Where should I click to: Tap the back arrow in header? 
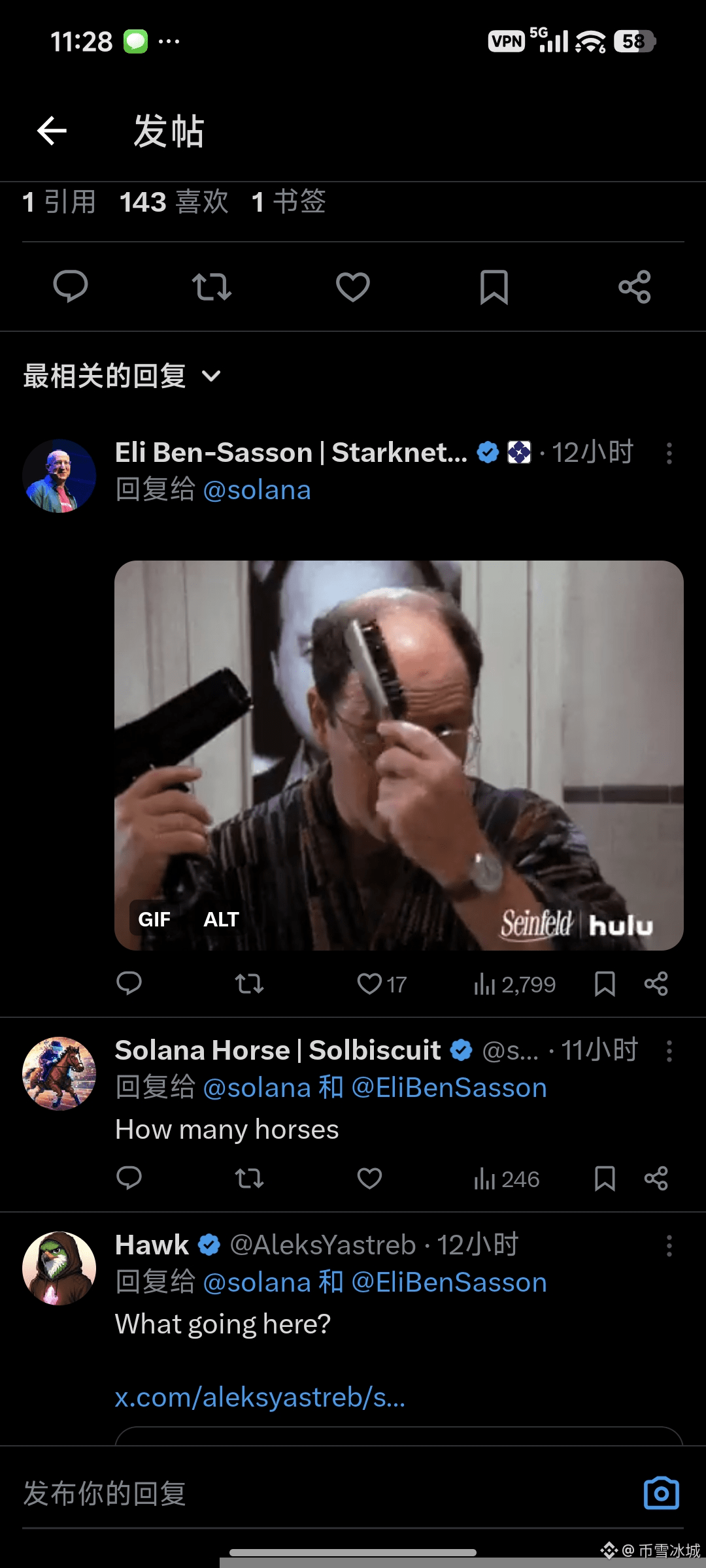tap(52, 131)
